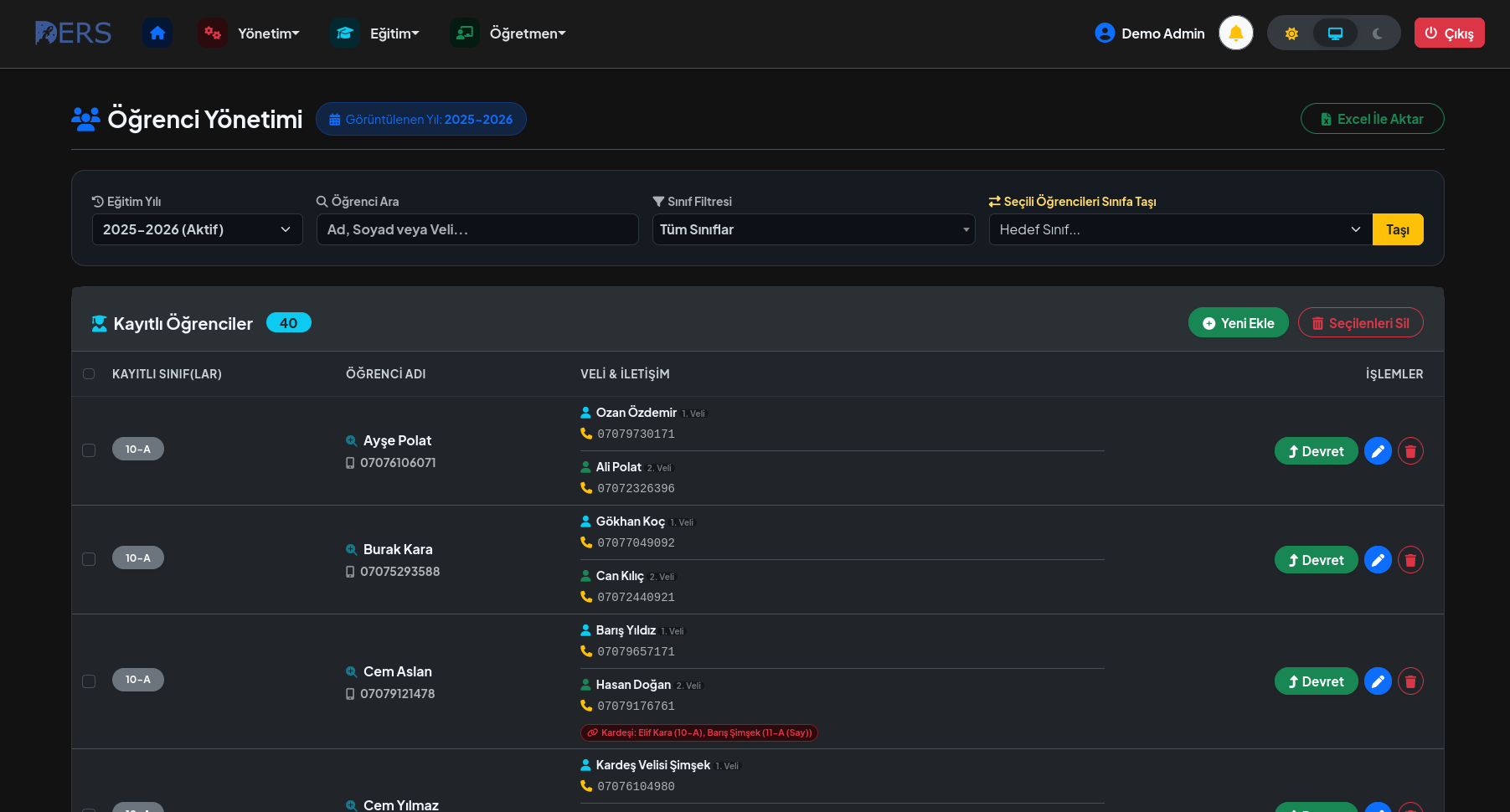View Cem Yılmaz details magnifier icon
This screenshot has height=812, width=1510.
tap(352, 805)
